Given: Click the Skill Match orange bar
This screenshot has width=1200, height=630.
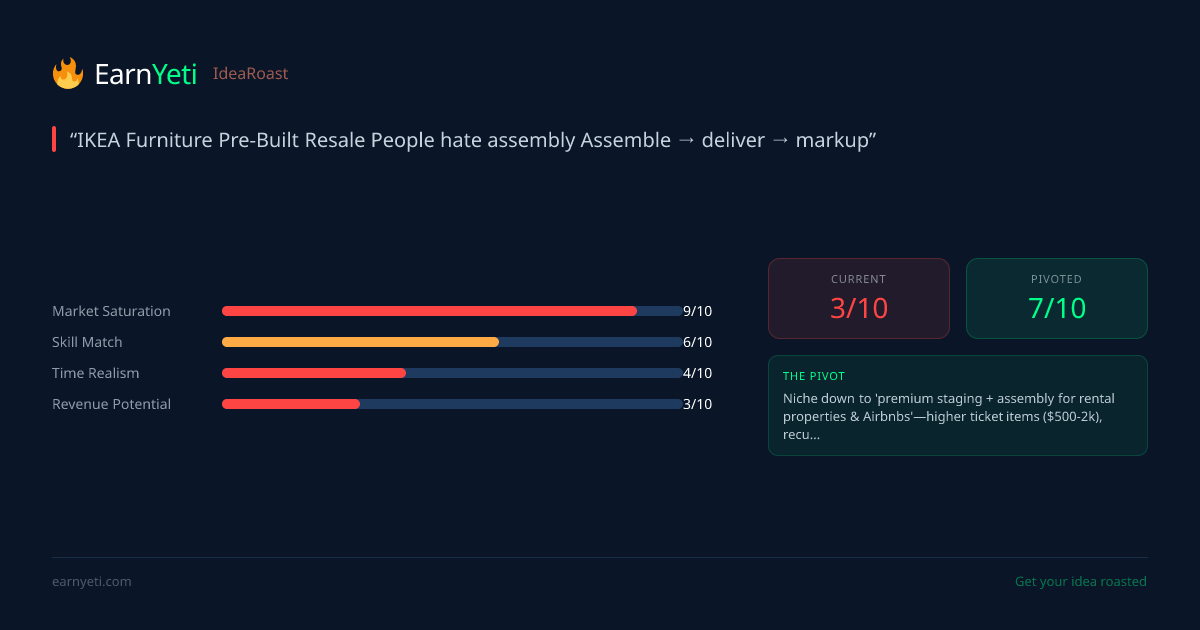Looking at the screenshot, I should 360,342.
